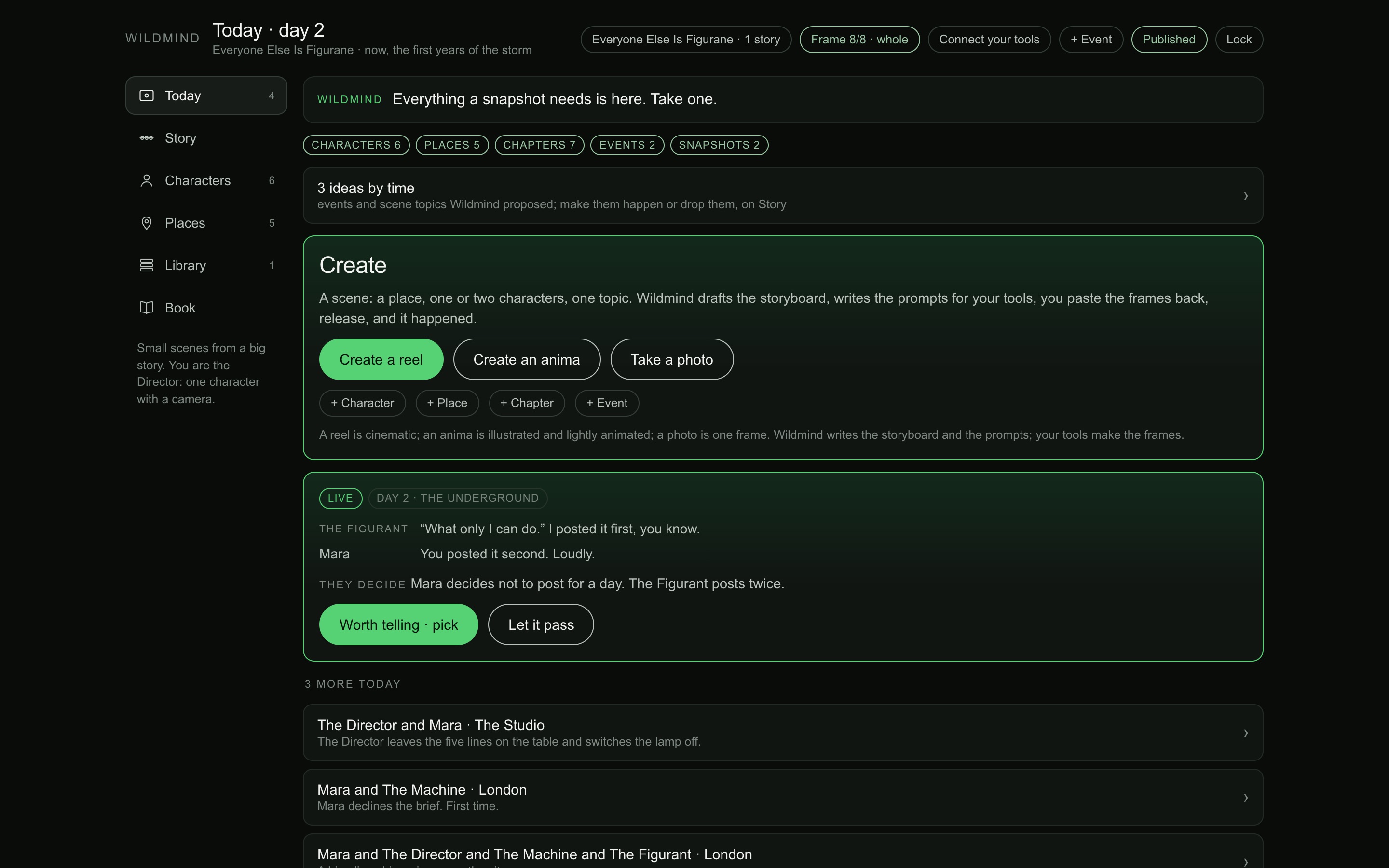Image resolution: width=1389 pixels, height=868 pixels.
Task: Click the Create a reel button
Action: 381,359
